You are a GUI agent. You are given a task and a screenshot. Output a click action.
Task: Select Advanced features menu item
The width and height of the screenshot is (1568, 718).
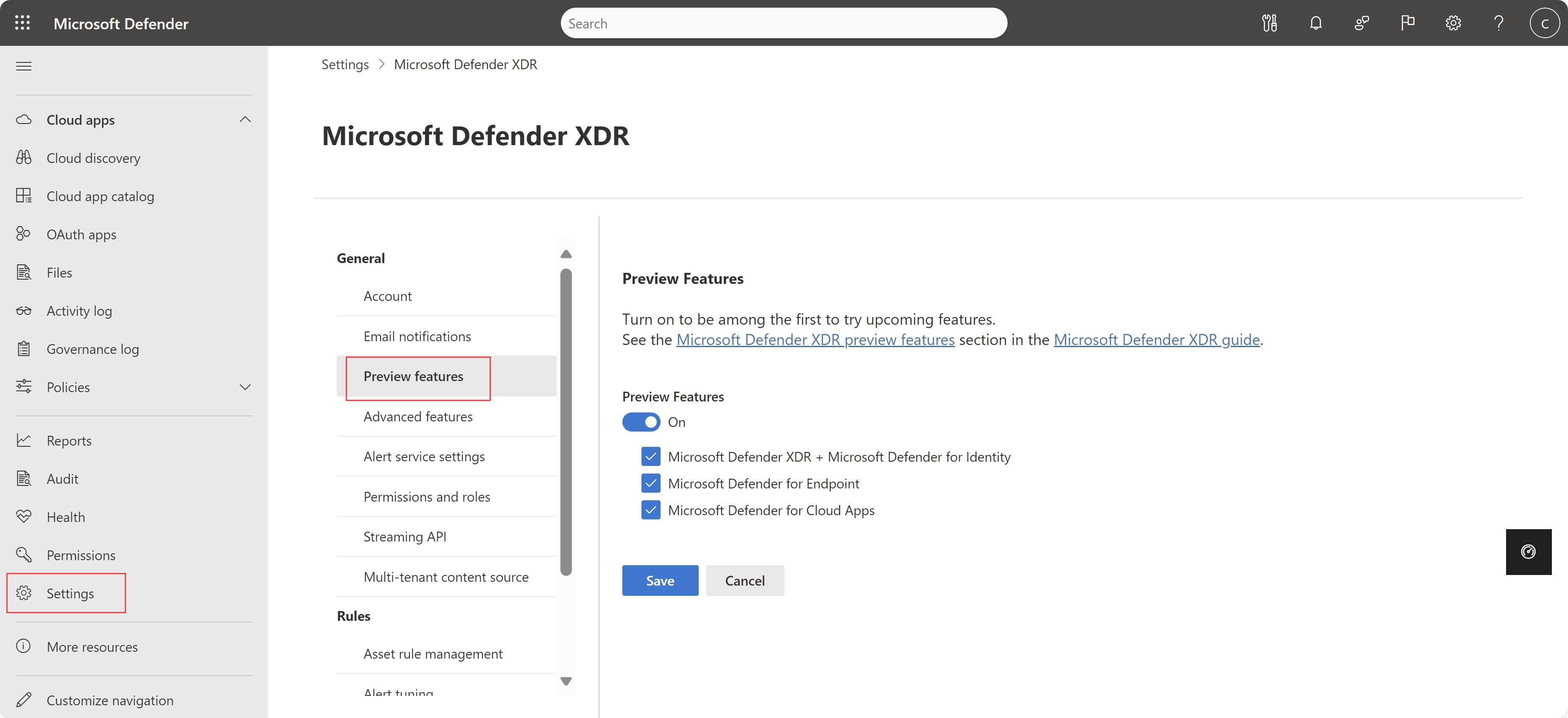[x=417, y=416]
